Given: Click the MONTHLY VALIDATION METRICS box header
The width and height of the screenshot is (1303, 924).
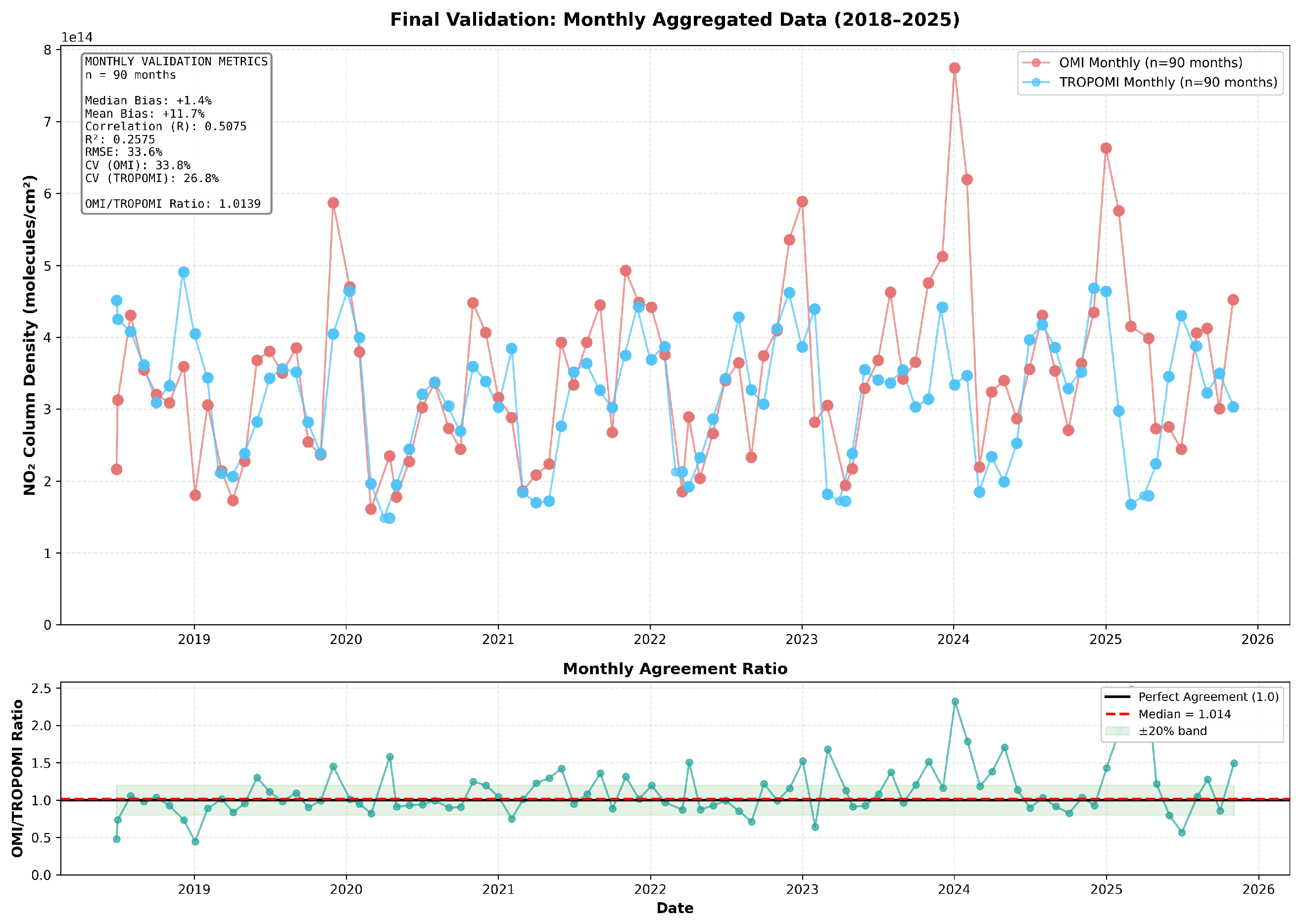Looking at the screenshot, I should click(176, 61).
